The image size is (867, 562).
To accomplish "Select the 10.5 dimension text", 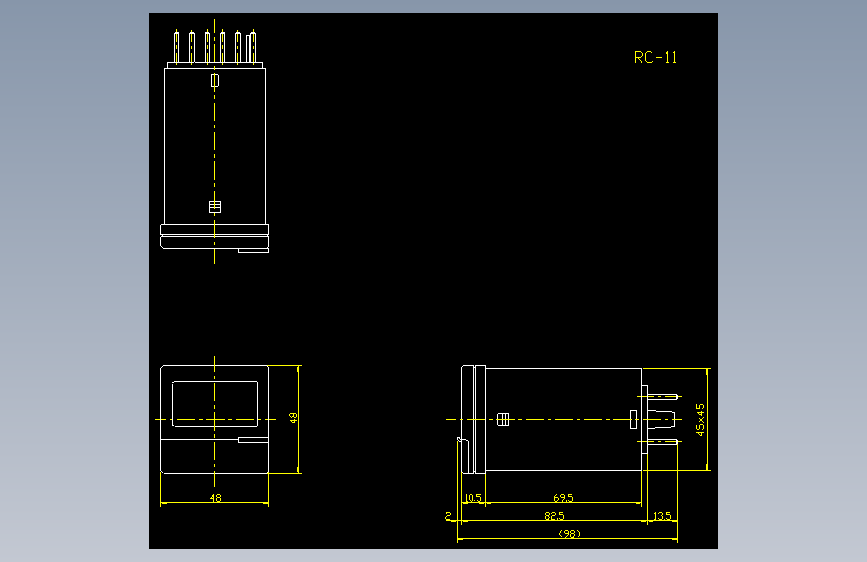I will pos(473,498).
